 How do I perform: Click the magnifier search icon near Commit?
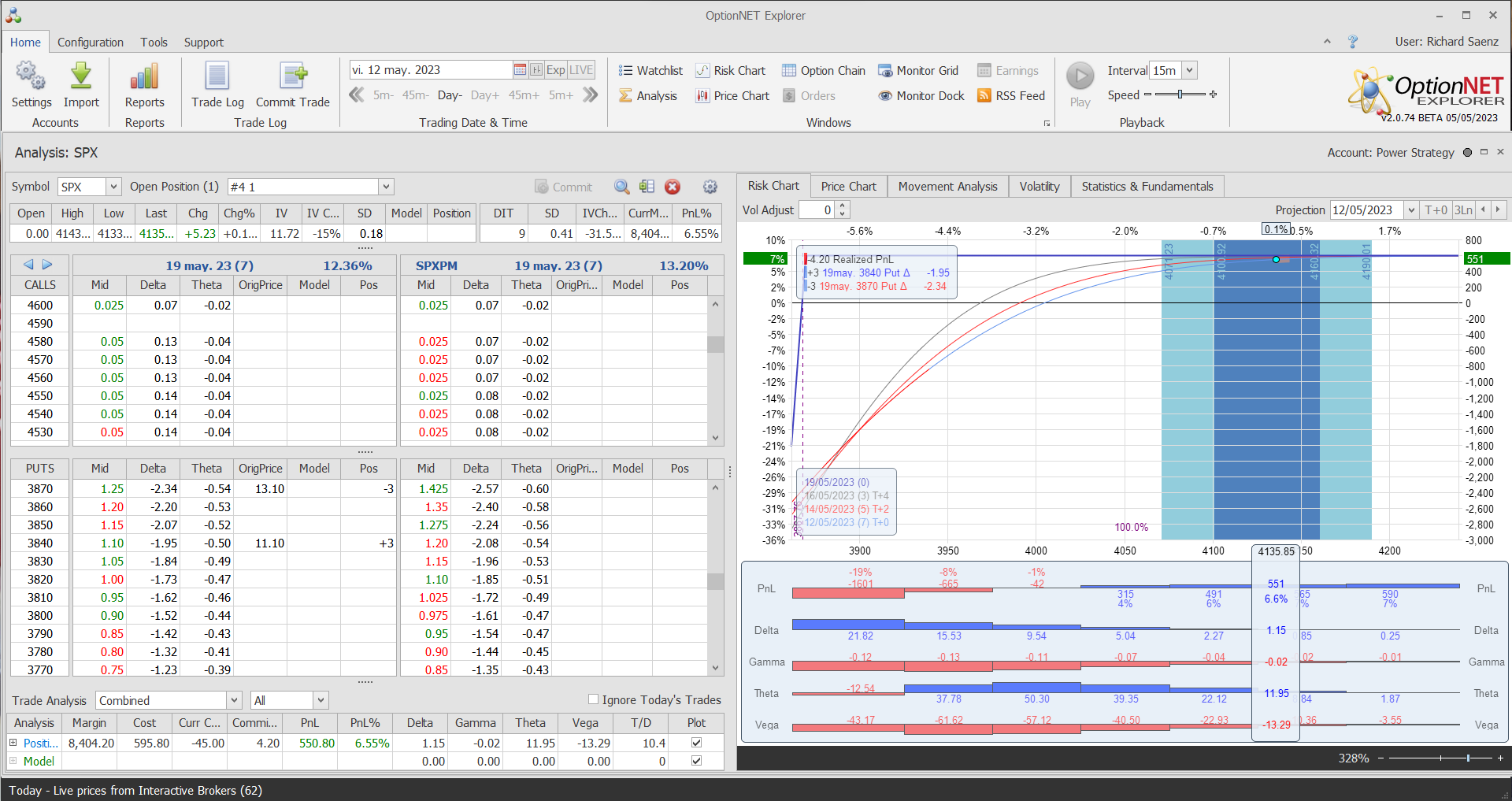pos(622,187)
